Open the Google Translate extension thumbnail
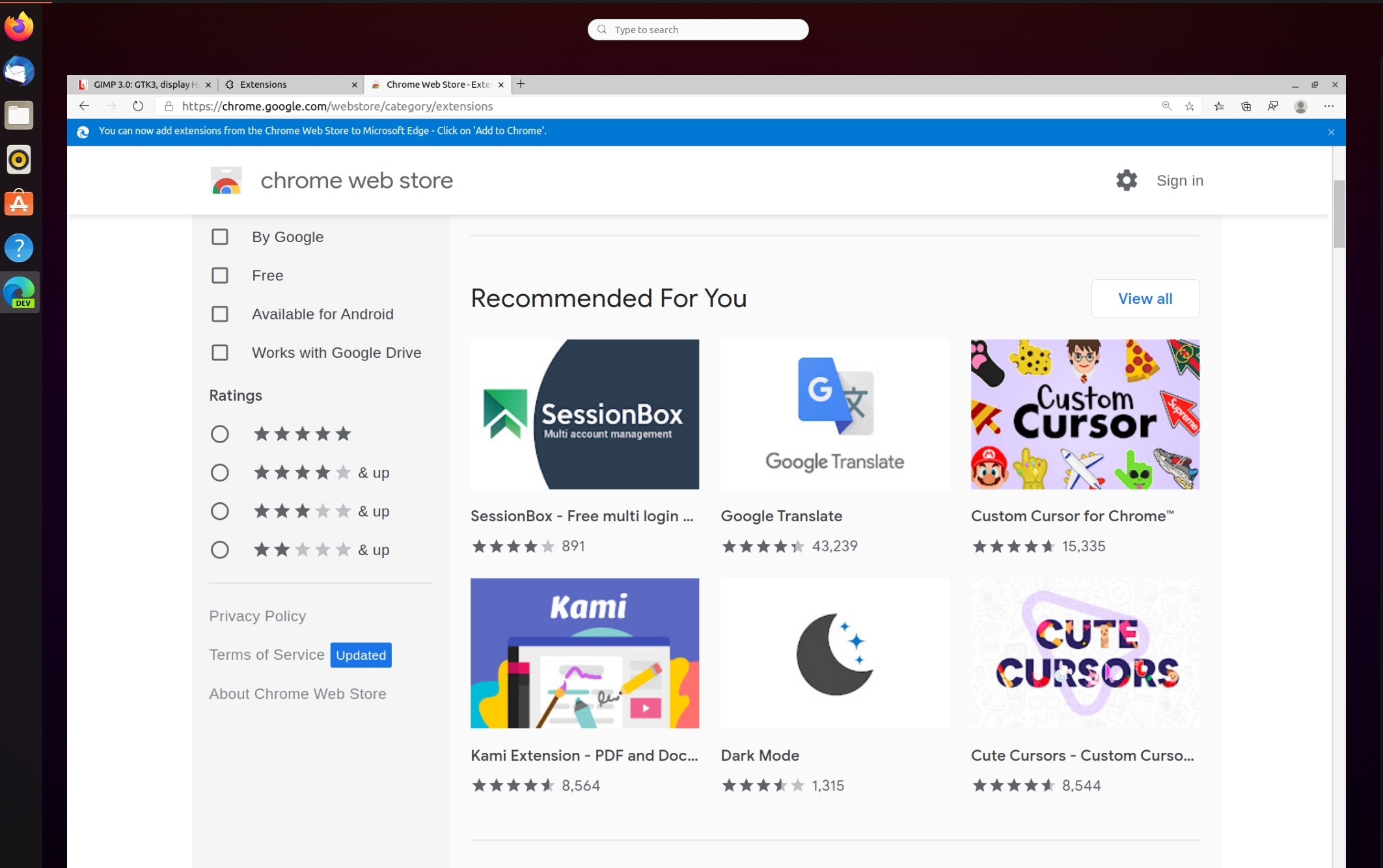Viewport: 1383px width, 868px height. 835,414
